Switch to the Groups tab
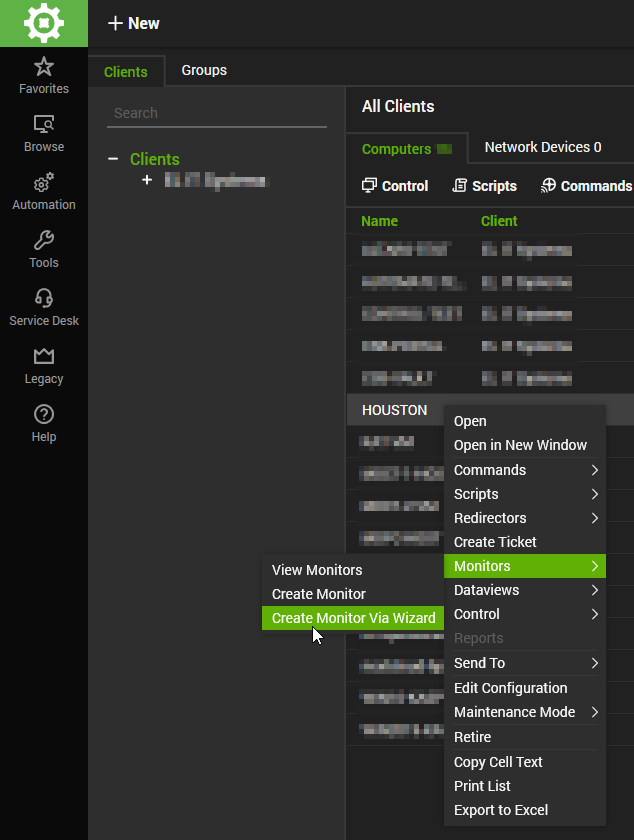 204,70
